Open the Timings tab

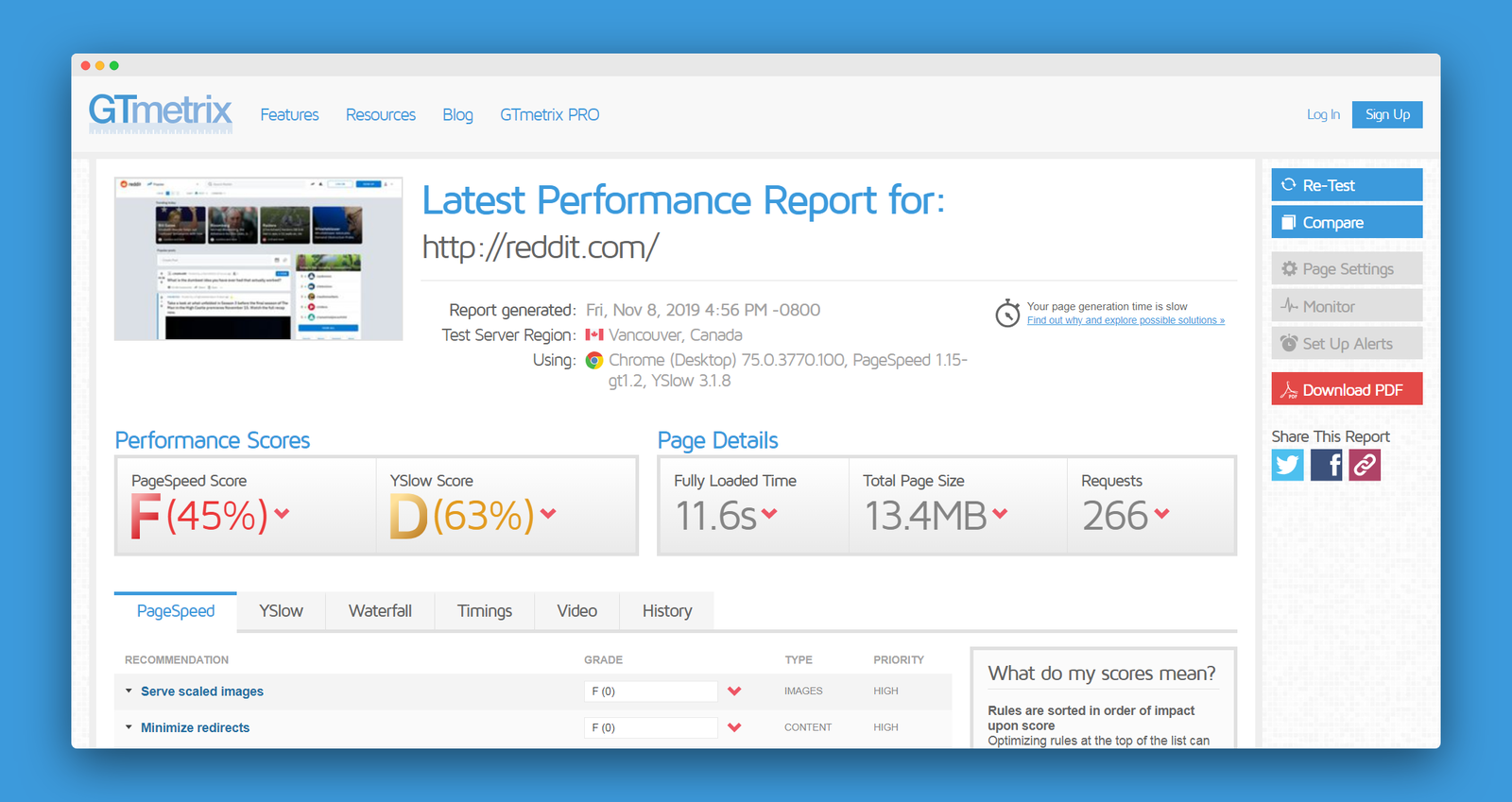point(485,611)
